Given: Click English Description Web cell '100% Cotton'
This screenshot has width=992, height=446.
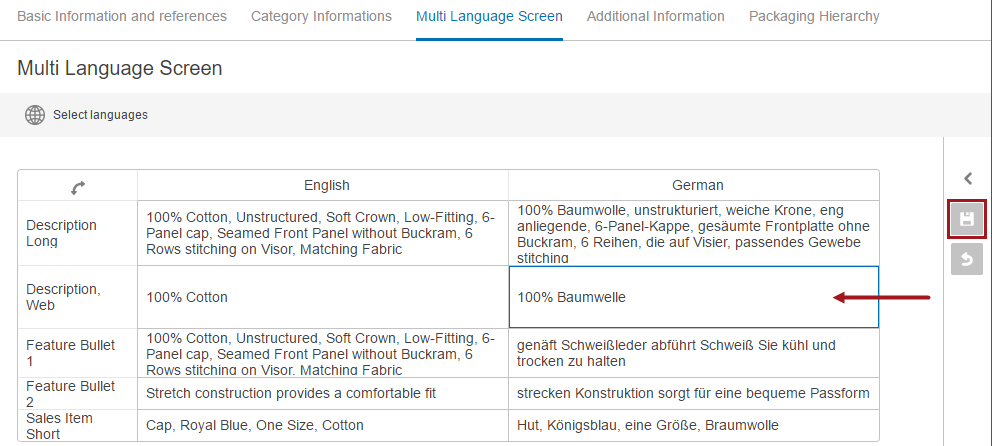Looking at the screenshot, I should pos(323,297).
